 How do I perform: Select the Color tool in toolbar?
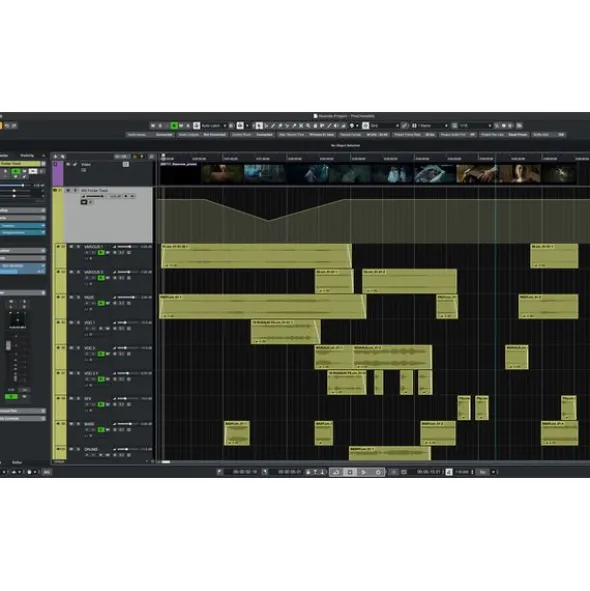[x=351, y=126]
